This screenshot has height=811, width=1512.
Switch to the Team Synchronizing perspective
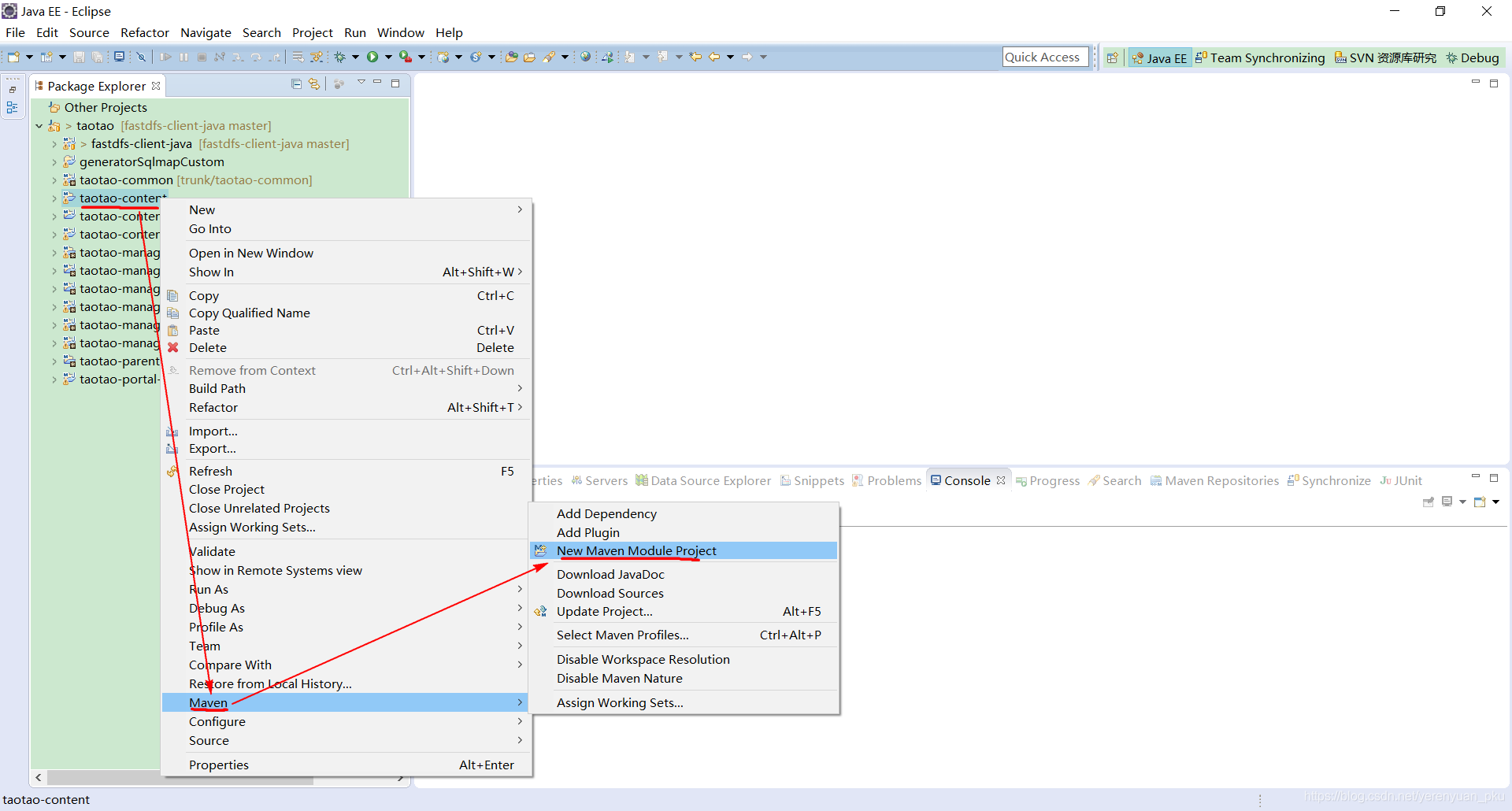pyautogui.click(x=1260, y=57)
